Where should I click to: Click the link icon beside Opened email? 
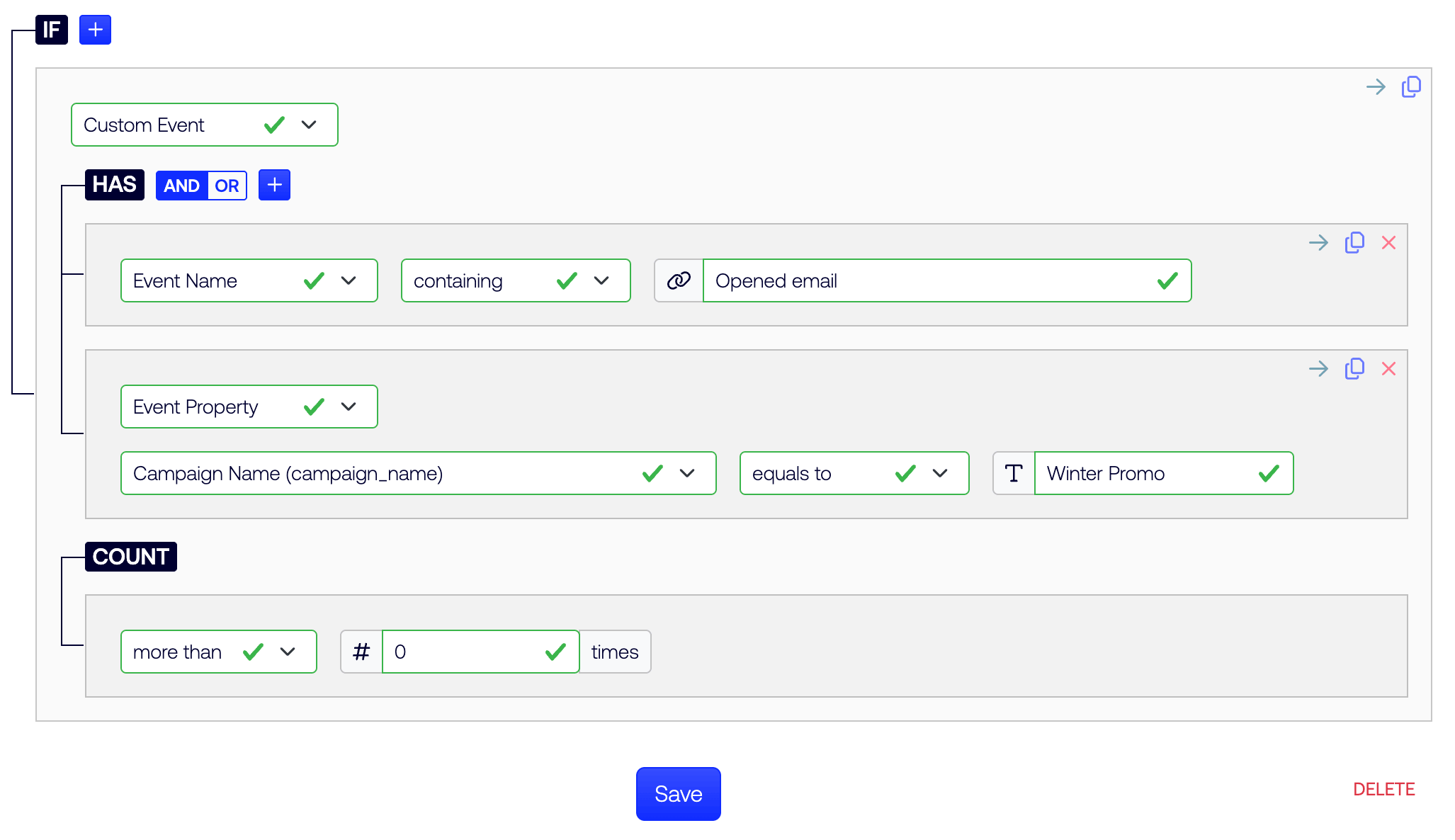click(679, 280)
